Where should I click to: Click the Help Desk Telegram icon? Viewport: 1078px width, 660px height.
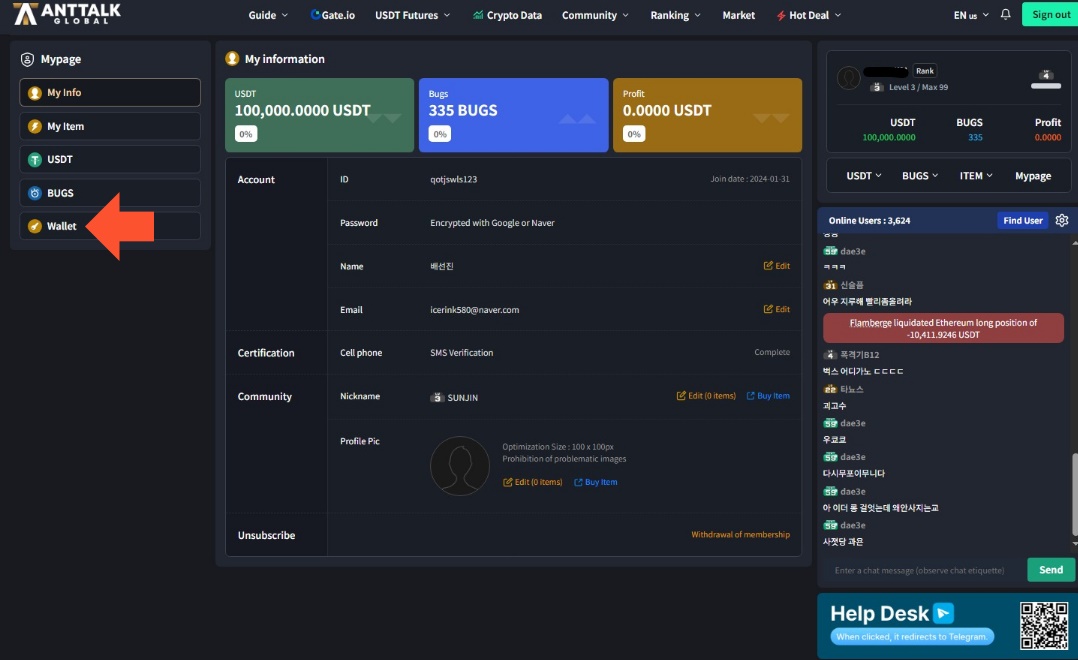pyautogui.click(x=943, y=613)
